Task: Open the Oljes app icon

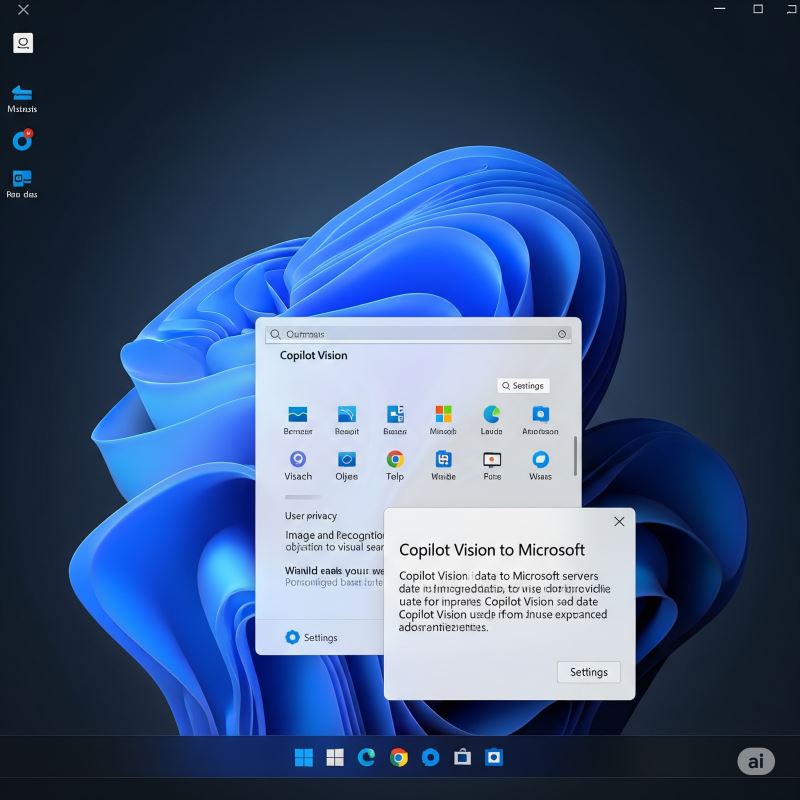Action: (346, 459)
